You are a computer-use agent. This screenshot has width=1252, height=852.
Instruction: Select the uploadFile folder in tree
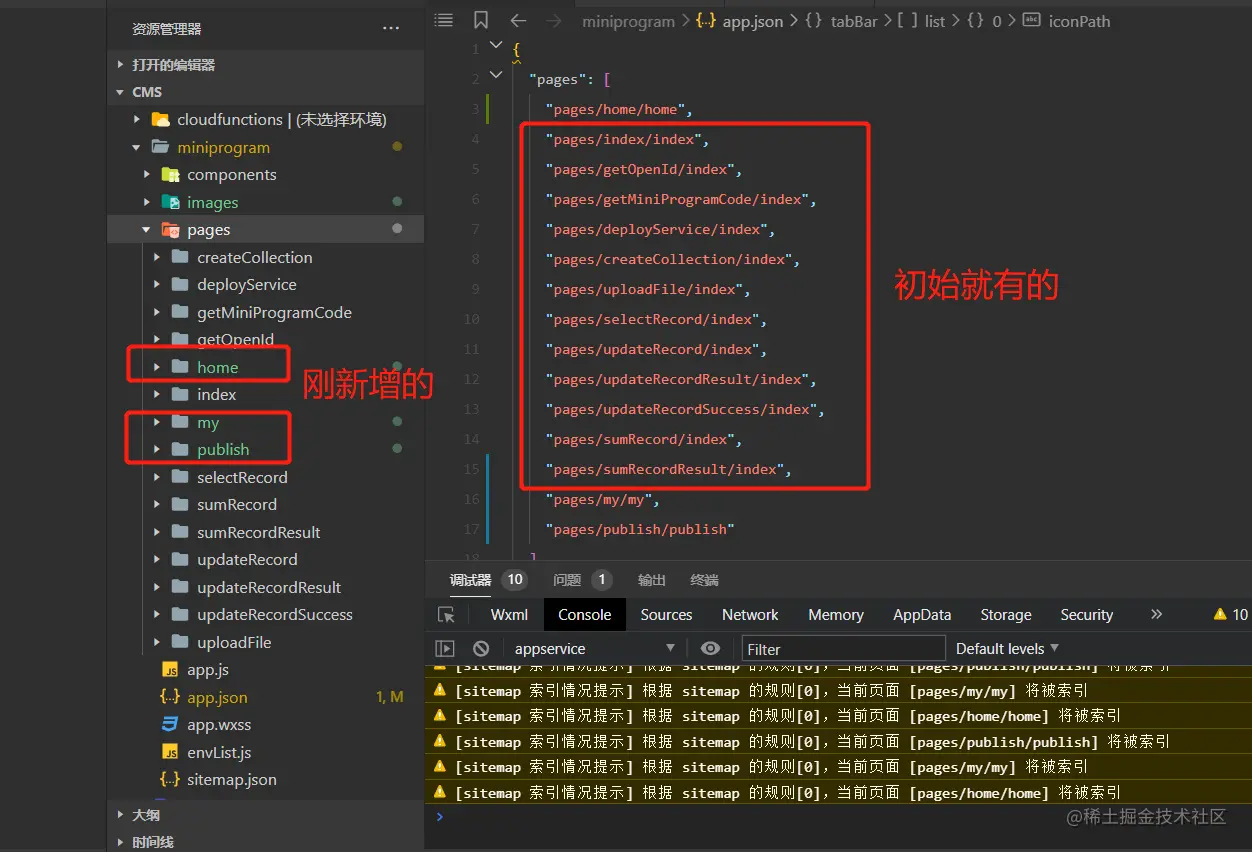click(234, 642)
